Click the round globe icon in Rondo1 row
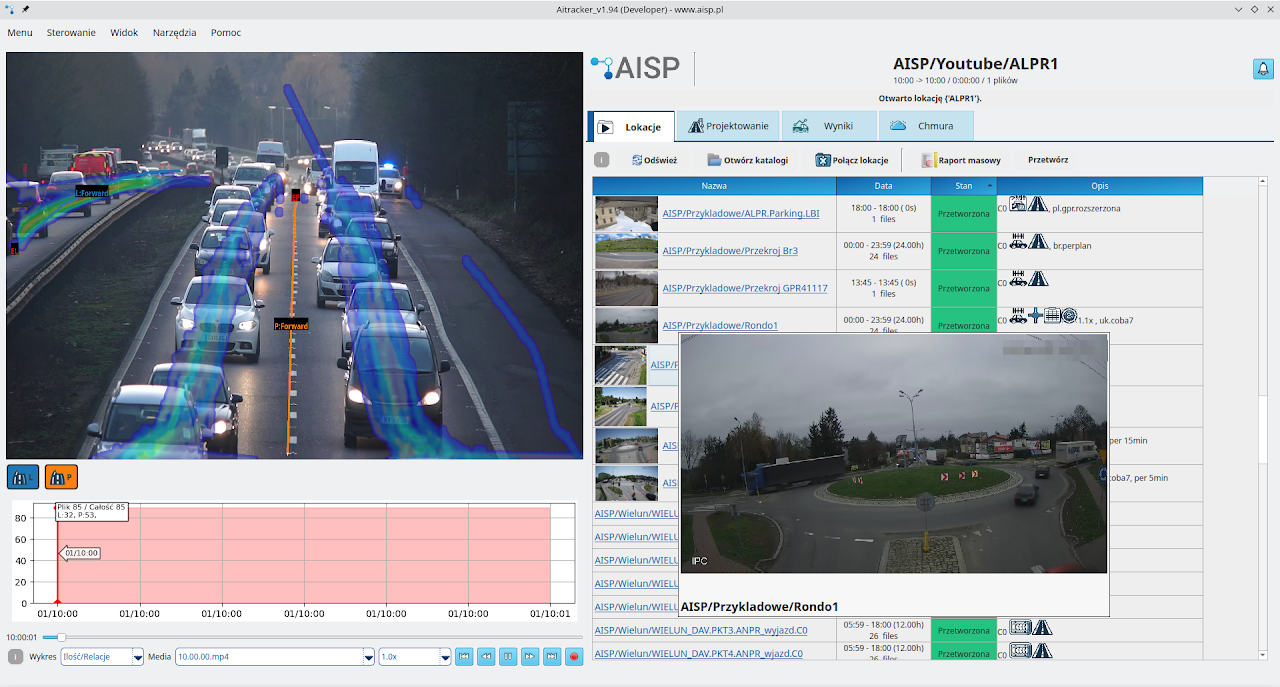Image resolution: width=1280 pixels, height=687 pixels. [x=1069, y=316]
